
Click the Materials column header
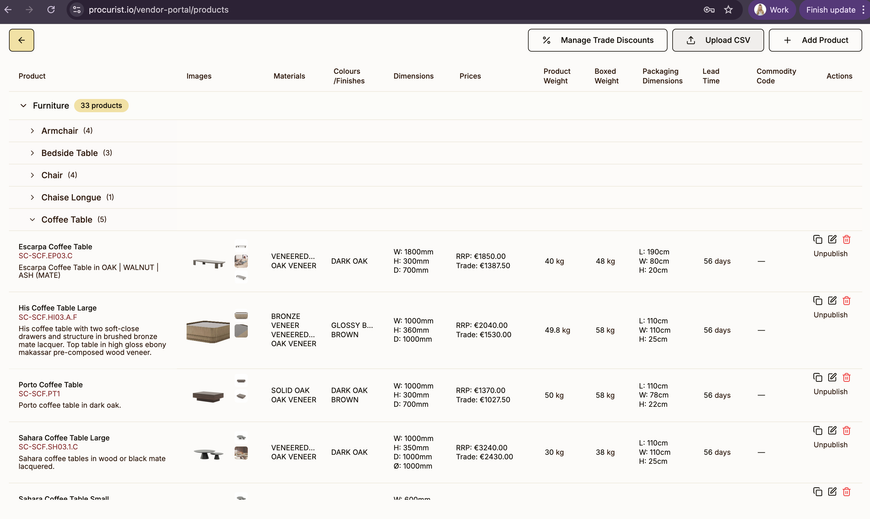click(x=289, y=76)
